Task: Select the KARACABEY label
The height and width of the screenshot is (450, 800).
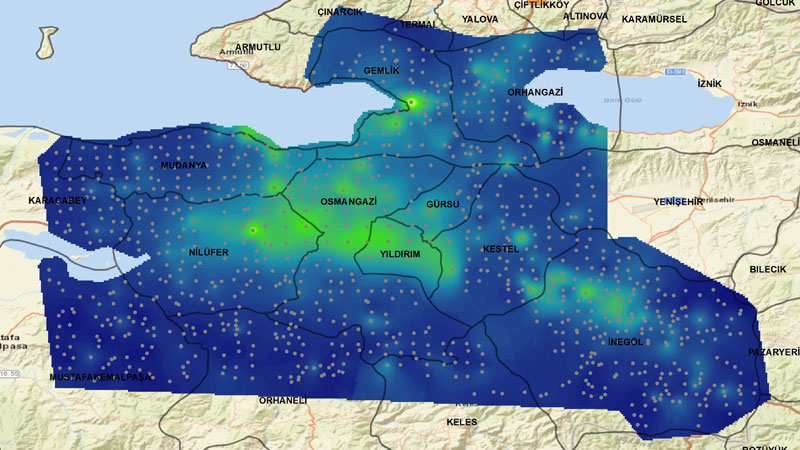Action: point(58,201)
